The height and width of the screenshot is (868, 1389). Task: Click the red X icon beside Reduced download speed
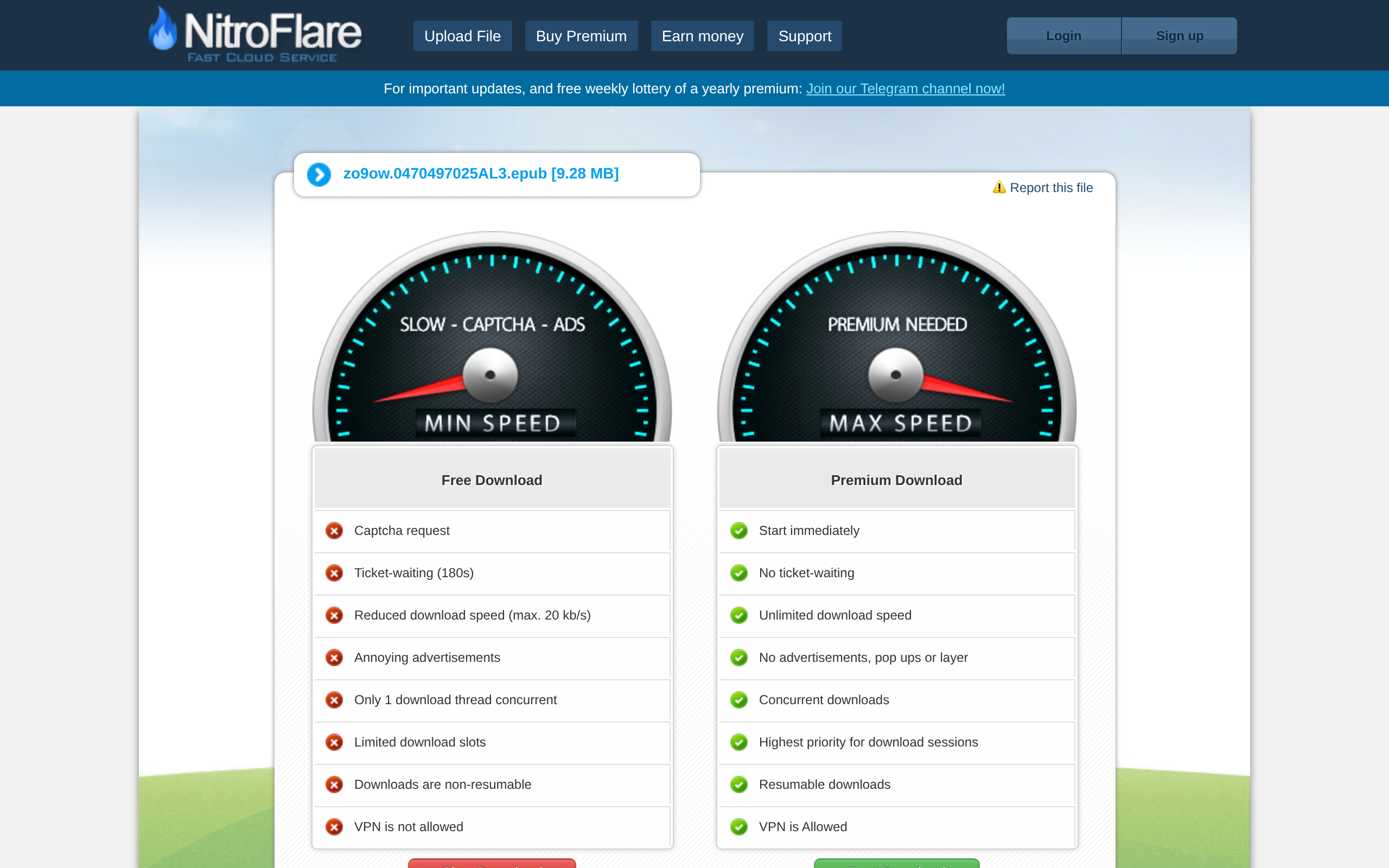pos(334,615)
